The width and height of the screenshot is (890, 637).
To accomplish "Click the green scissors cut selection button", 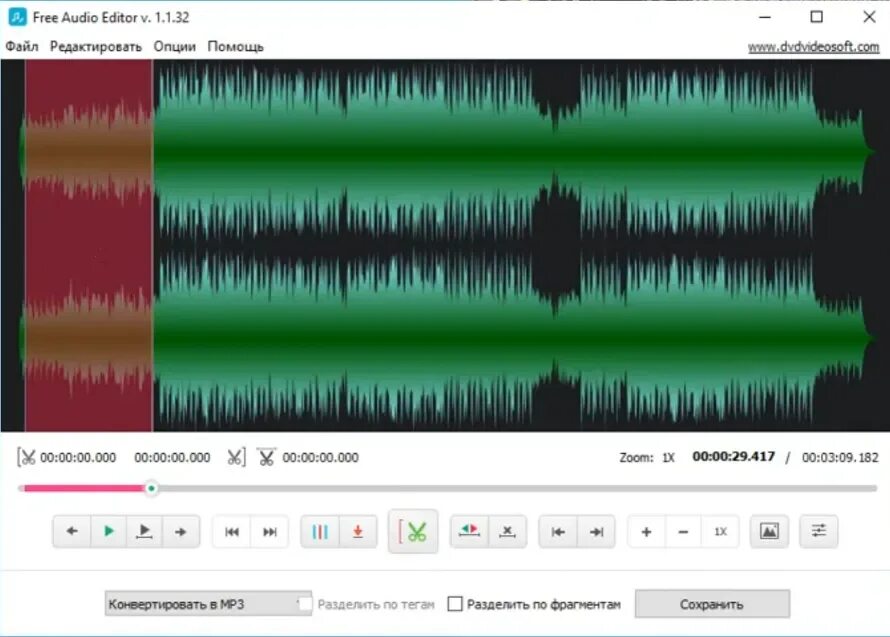I will click(x=413, y=531).
